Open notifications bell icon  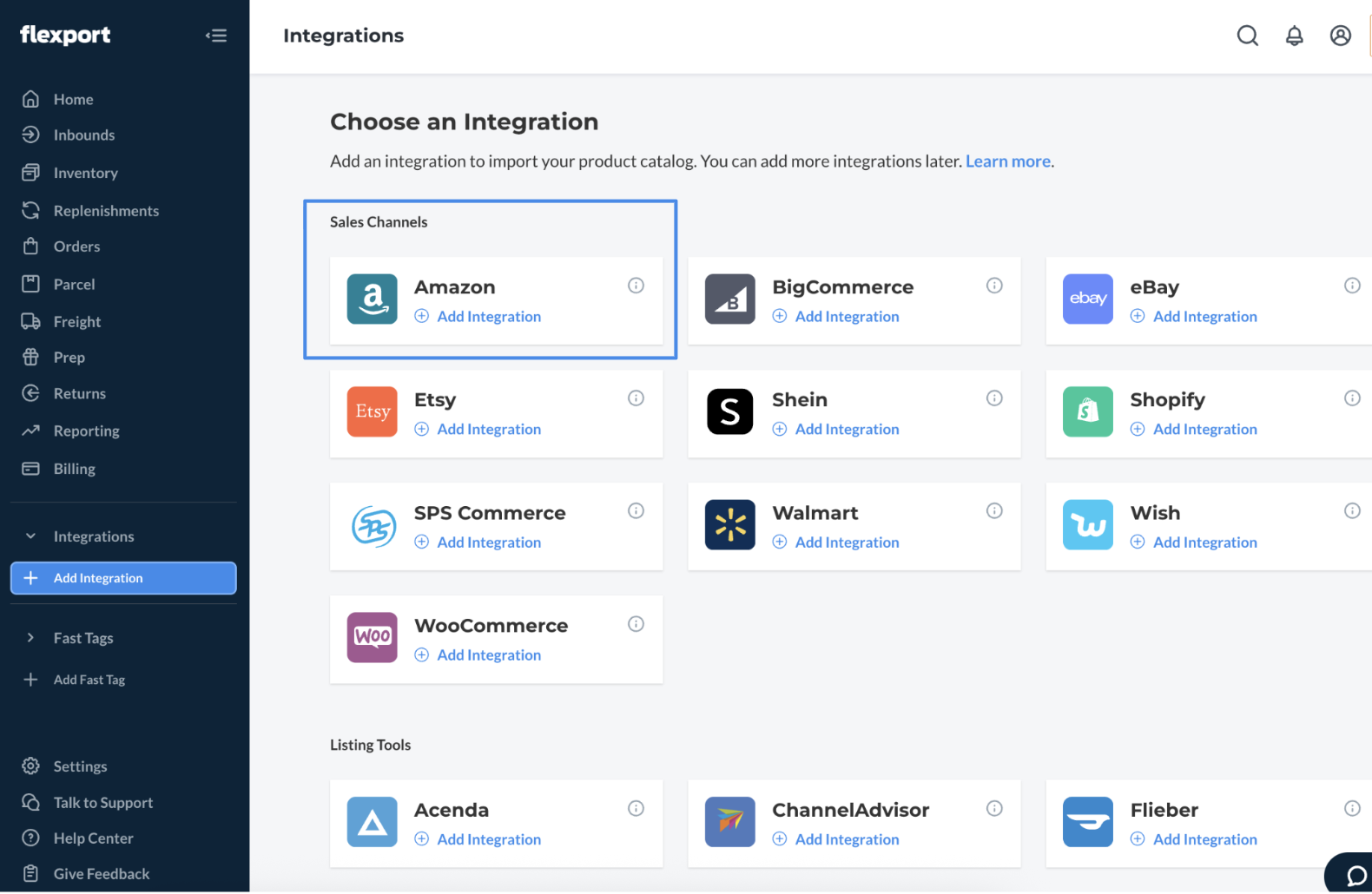[1295, 36]
